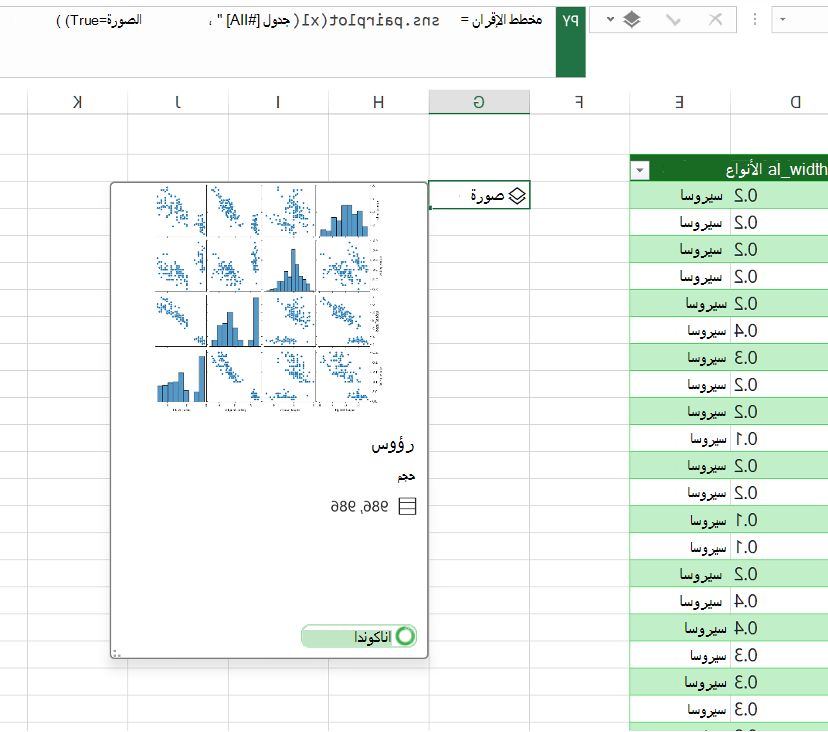Open the filter dropdown on the الأنواع header

[640, 170]
